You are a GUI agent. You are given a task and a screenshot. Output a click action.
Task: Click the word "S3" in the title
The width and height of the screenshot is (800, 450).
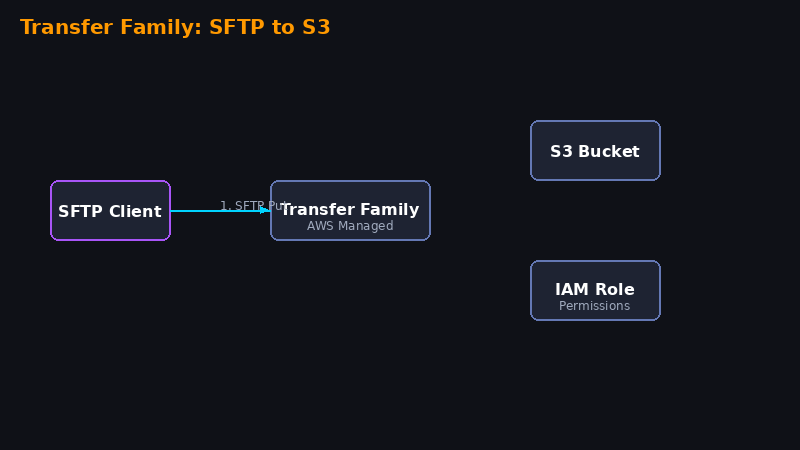tap(316, 27)
